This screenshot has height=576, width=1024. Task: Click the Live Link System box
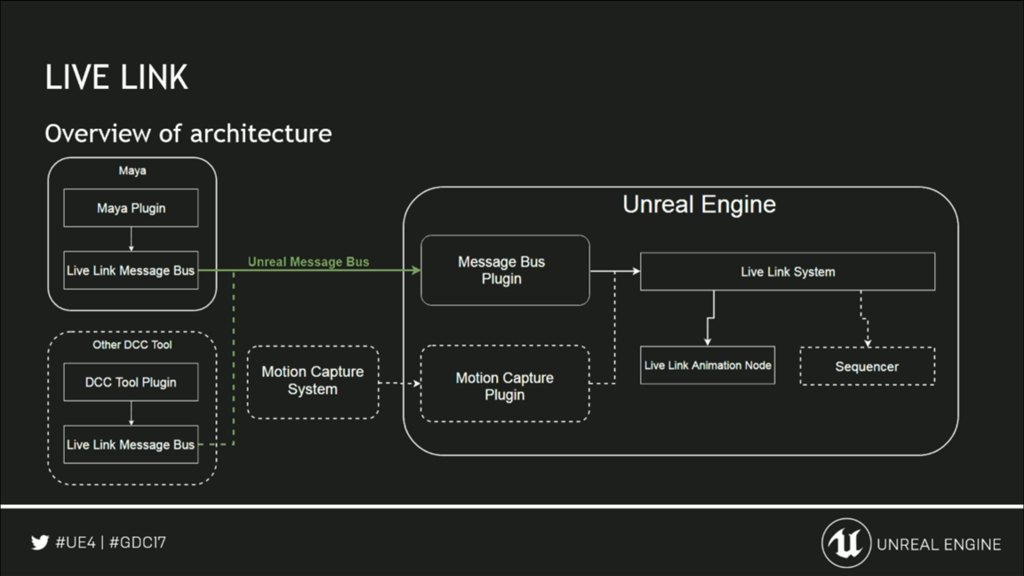tap(788, 272)
